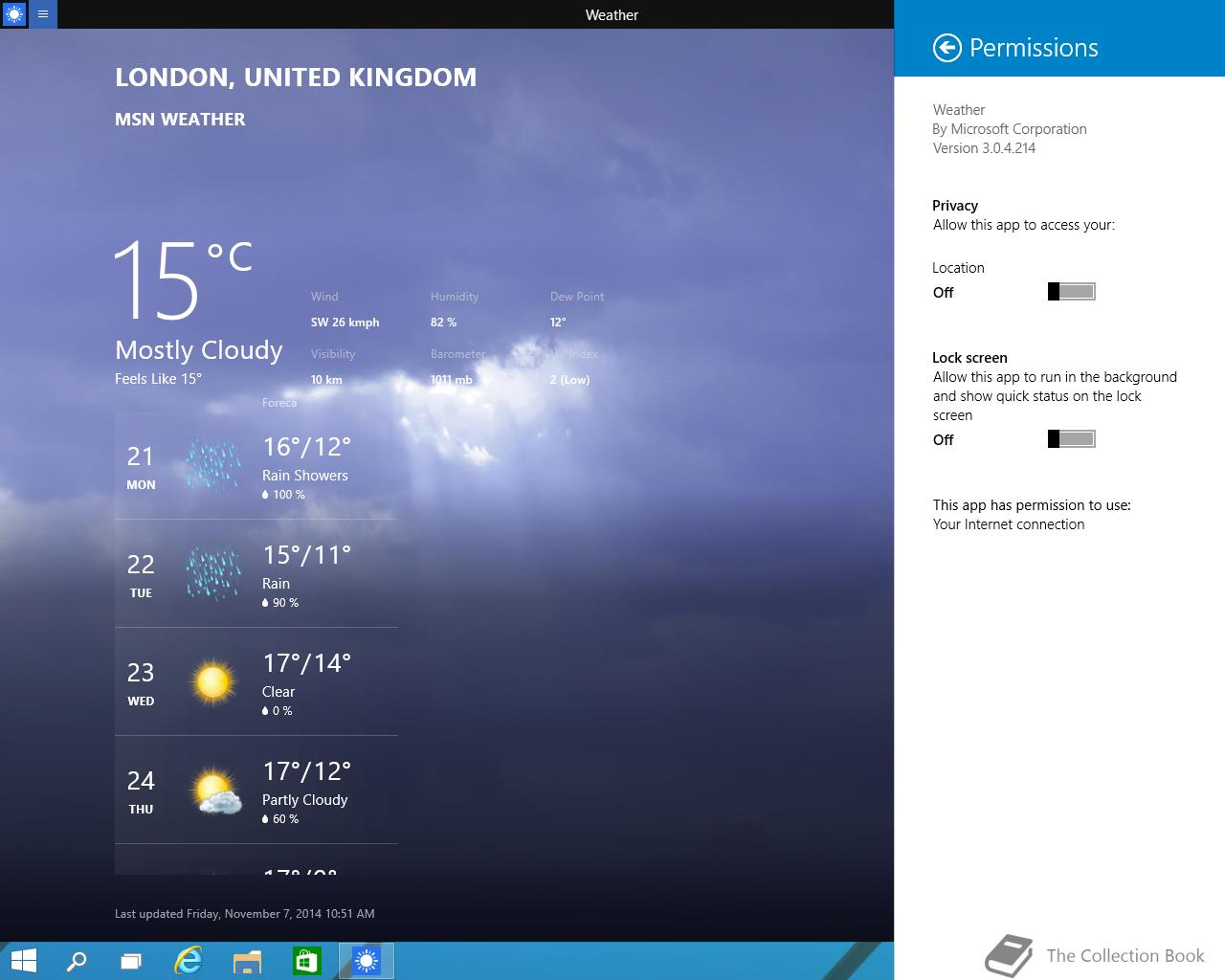The image size is (1225, 980).
Task: Click the Permissions back arrow
Action: tap(947, 48)
